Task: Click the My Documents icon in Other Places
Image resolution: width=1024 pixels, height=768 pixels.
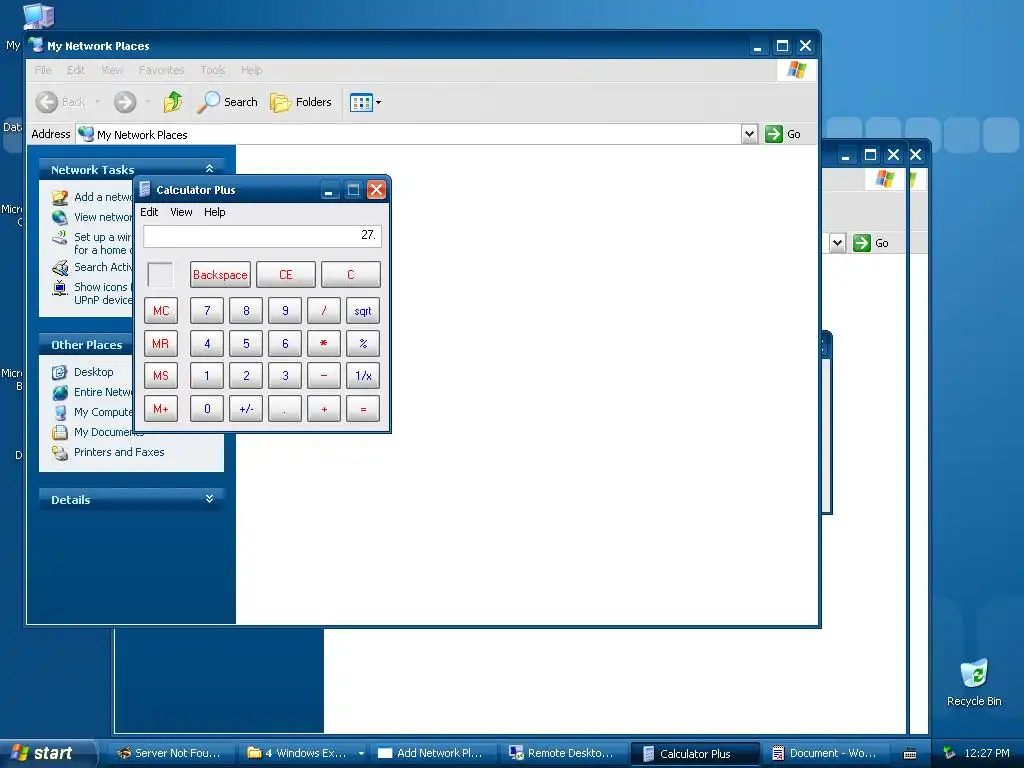Action: coord(60,432)
